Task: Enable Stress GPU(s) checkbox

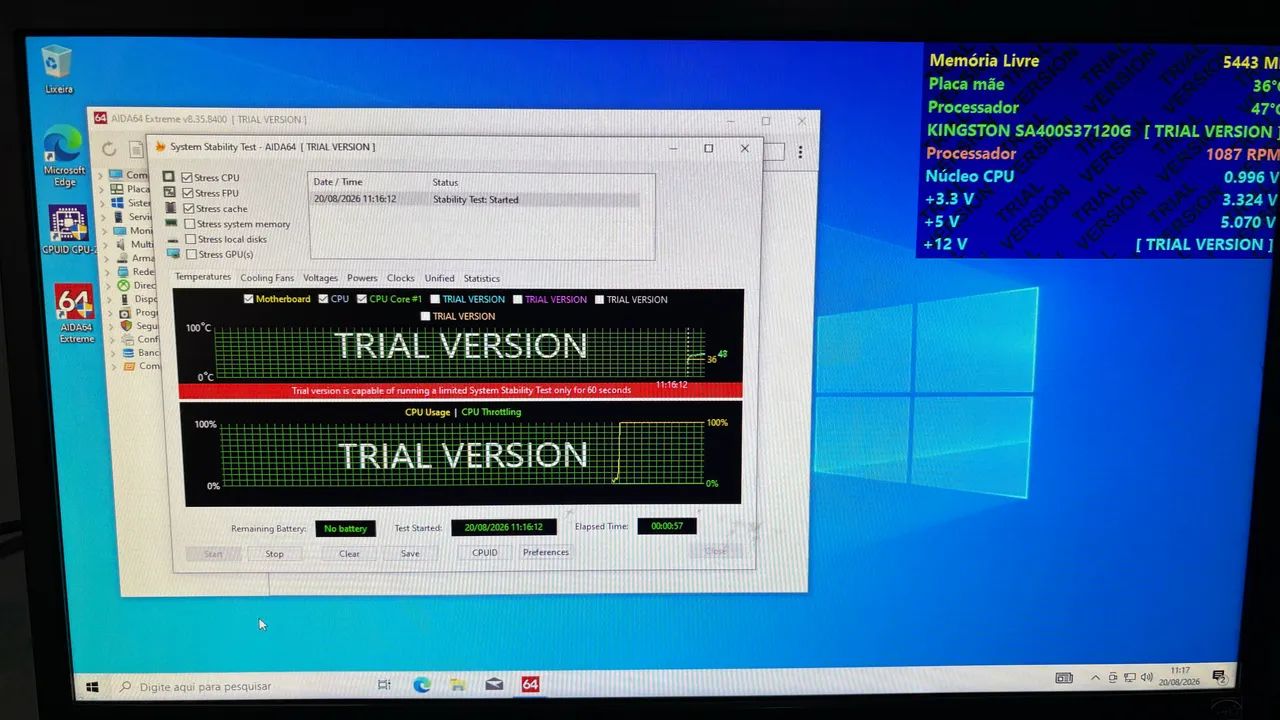Action: [191, 254]
